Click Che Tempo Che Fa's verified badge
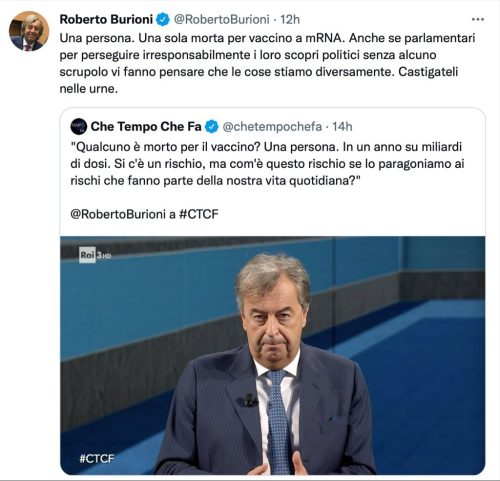 click(212, 127)
